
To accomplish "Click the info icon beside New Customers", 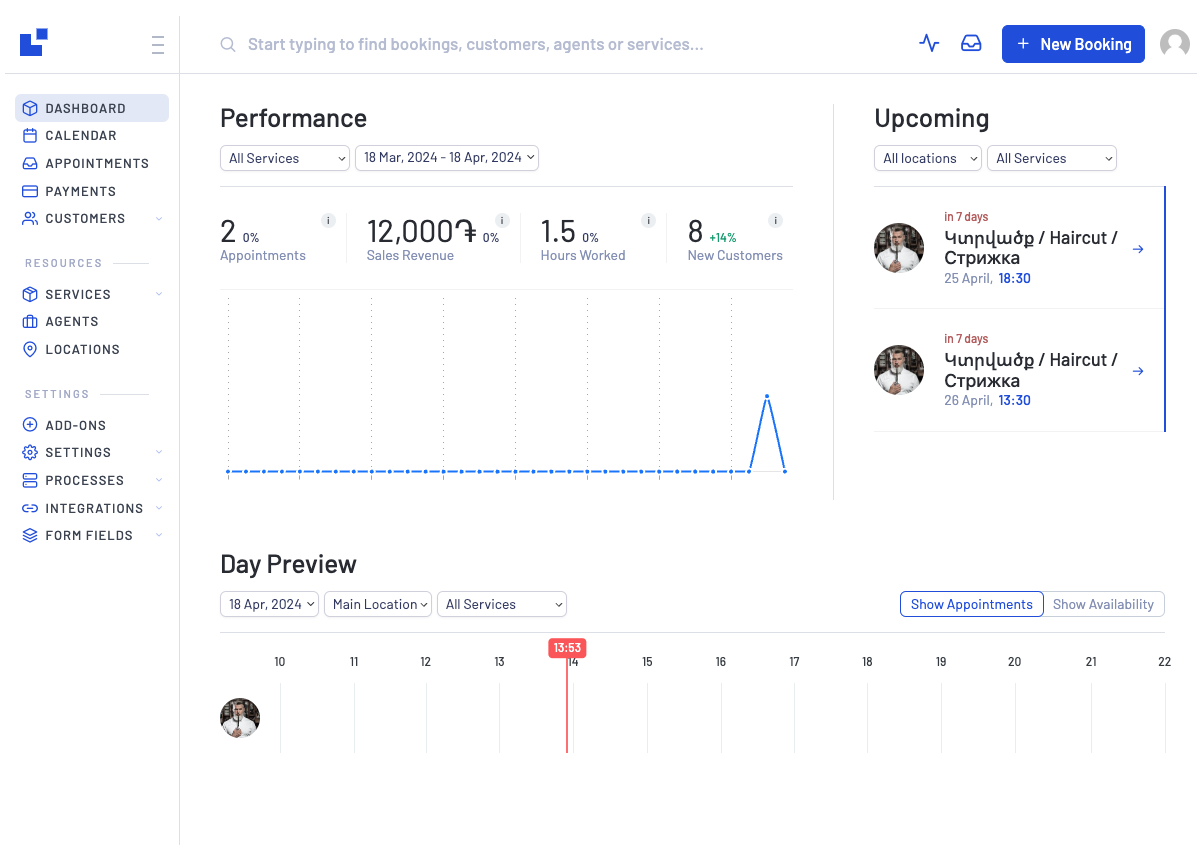I will point(775,221).
